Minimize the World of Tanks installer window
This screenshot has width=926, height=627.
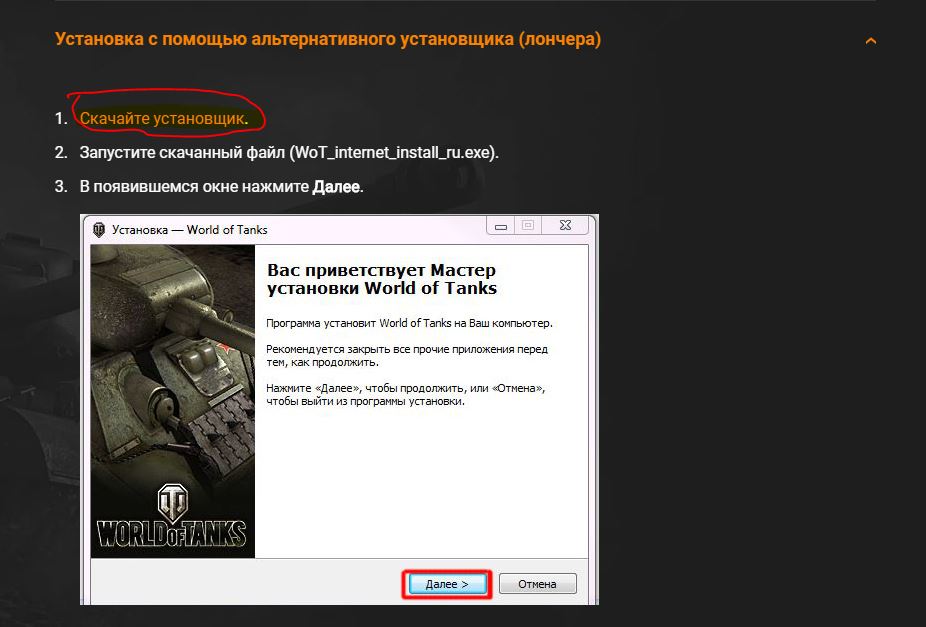pos(501,226)
